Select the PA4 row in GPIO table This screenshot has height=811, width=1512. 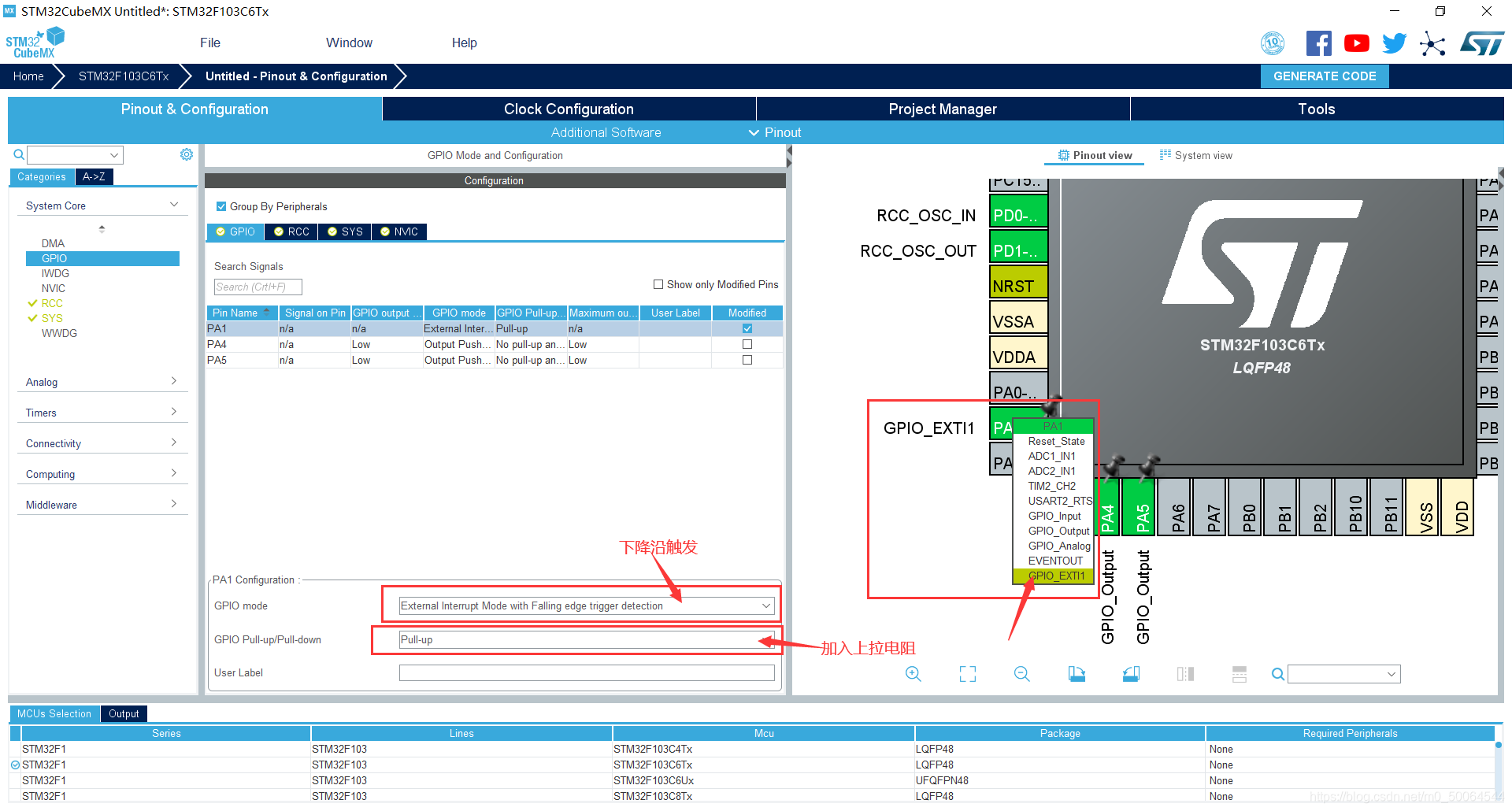pos(495,344)
